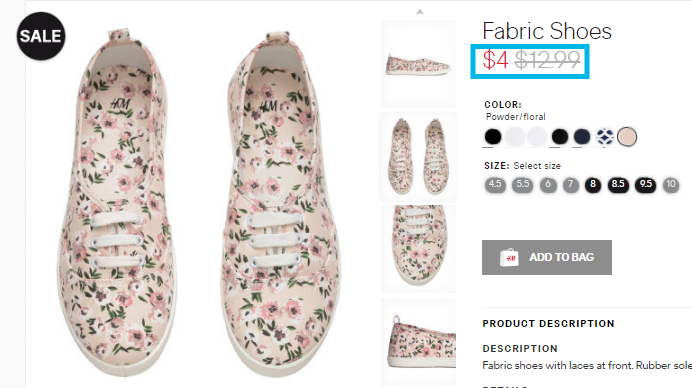This screenshot has width=692, height=388.
Task: Click the black SALE badge
Action: (41, 36)
